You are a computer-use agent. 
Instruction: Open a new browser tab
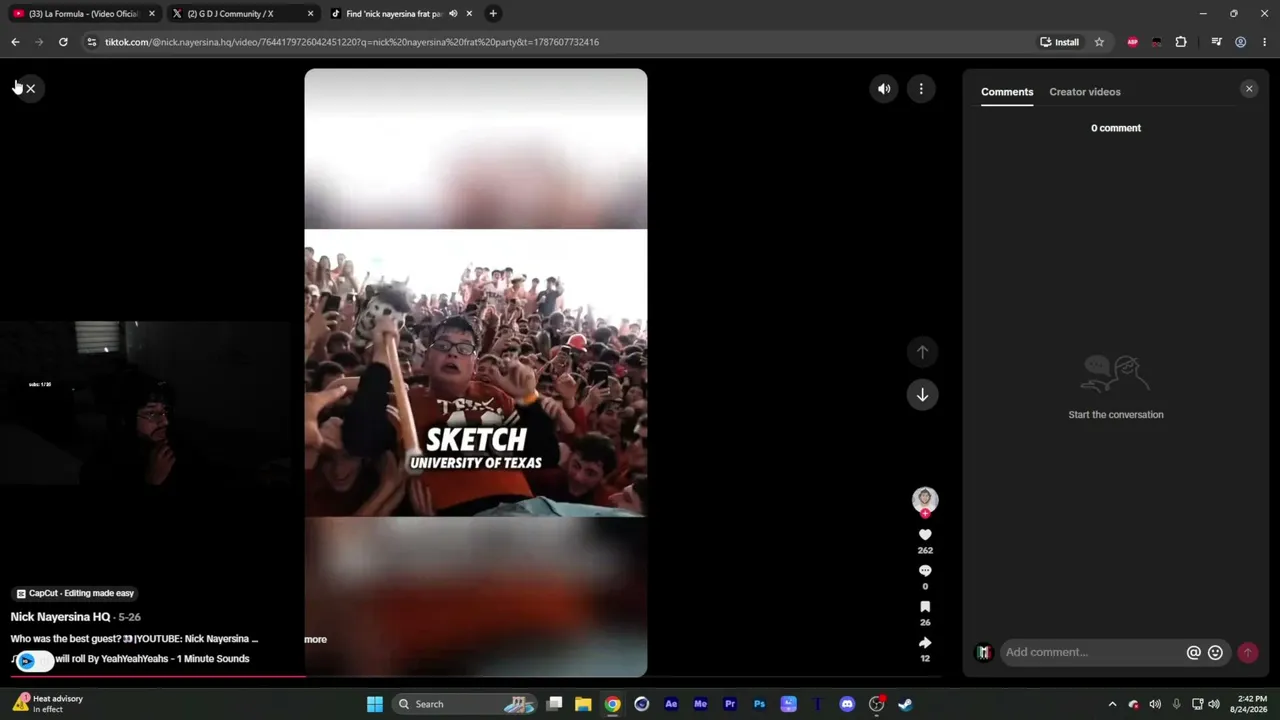(493, 14)
